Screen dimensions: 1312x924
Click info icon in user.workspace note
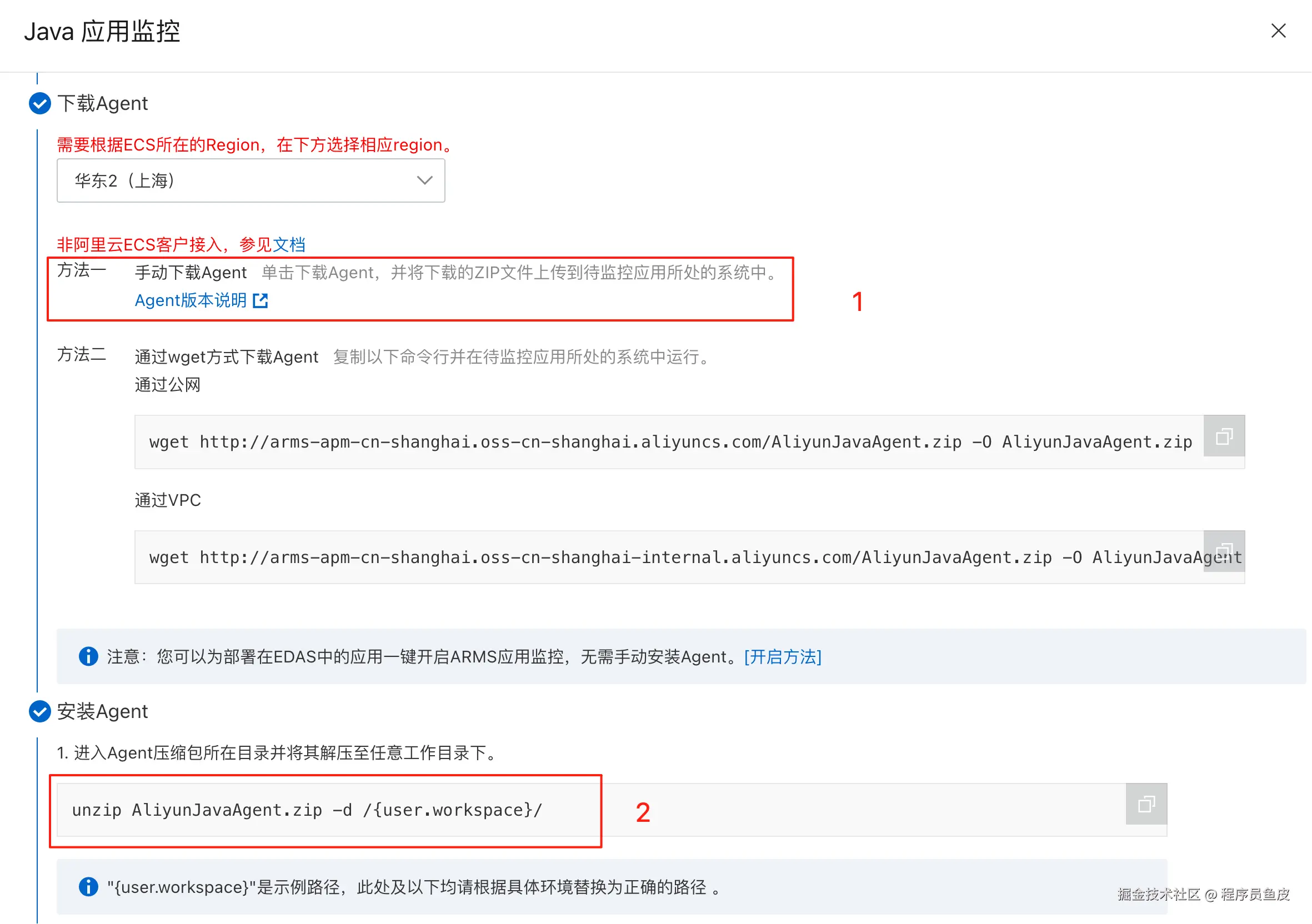click(88, 887)
